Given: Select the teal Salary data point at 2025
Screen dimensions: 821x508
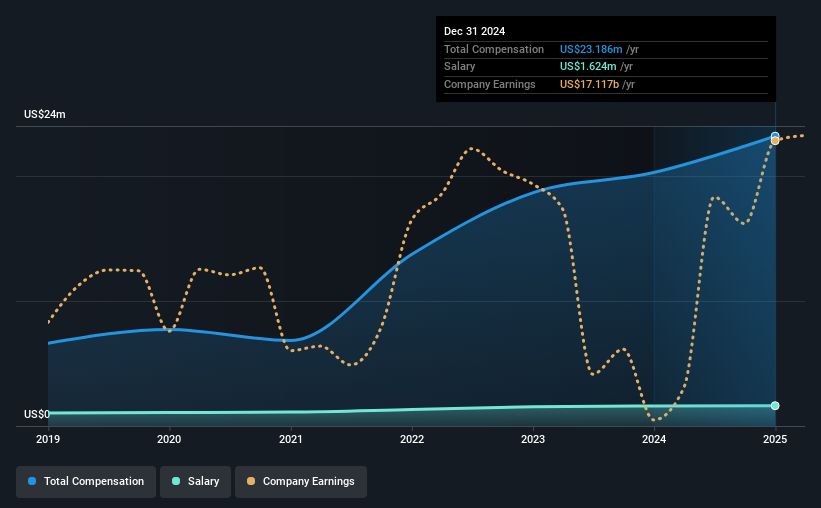Looking at the screenshot, I should tap(775, 406).
